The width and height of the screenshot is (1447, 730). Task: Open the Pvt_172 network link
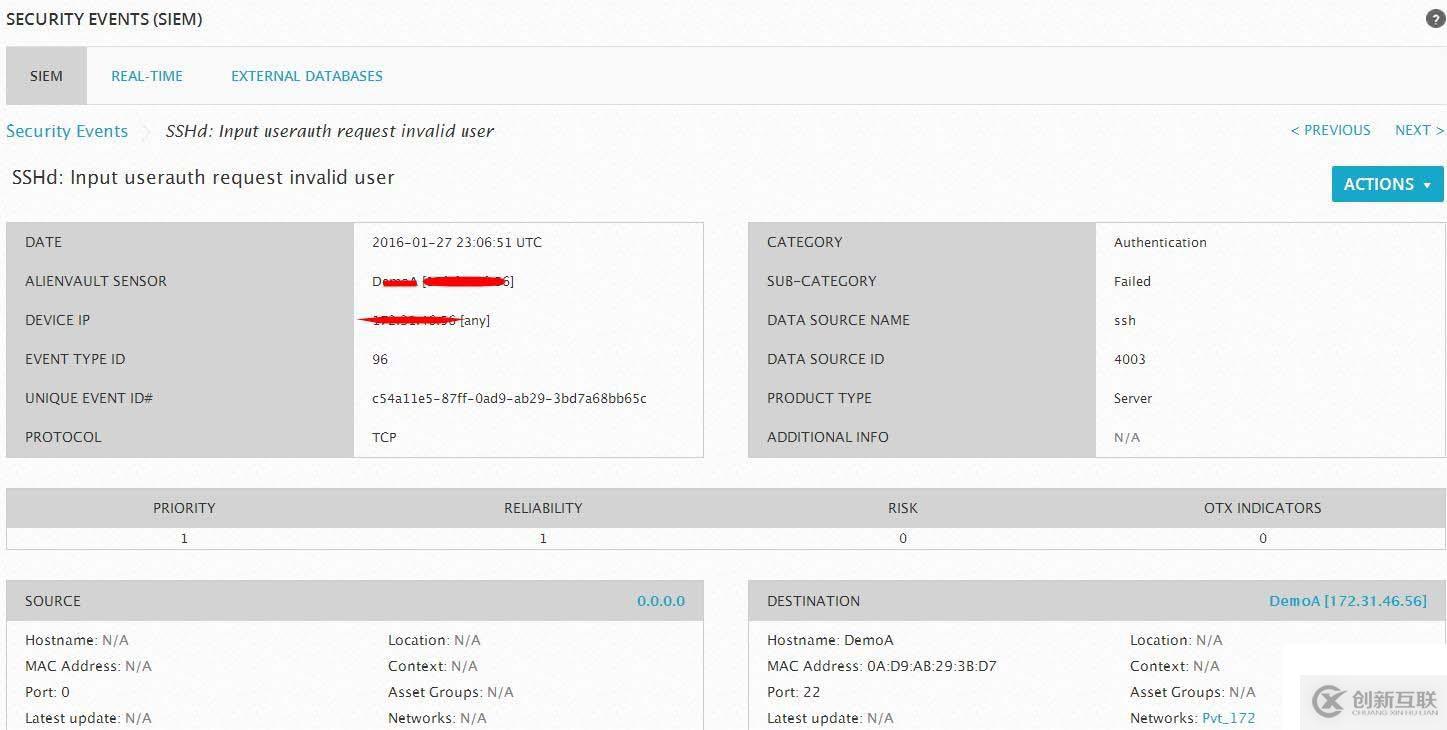[1228, 718]
